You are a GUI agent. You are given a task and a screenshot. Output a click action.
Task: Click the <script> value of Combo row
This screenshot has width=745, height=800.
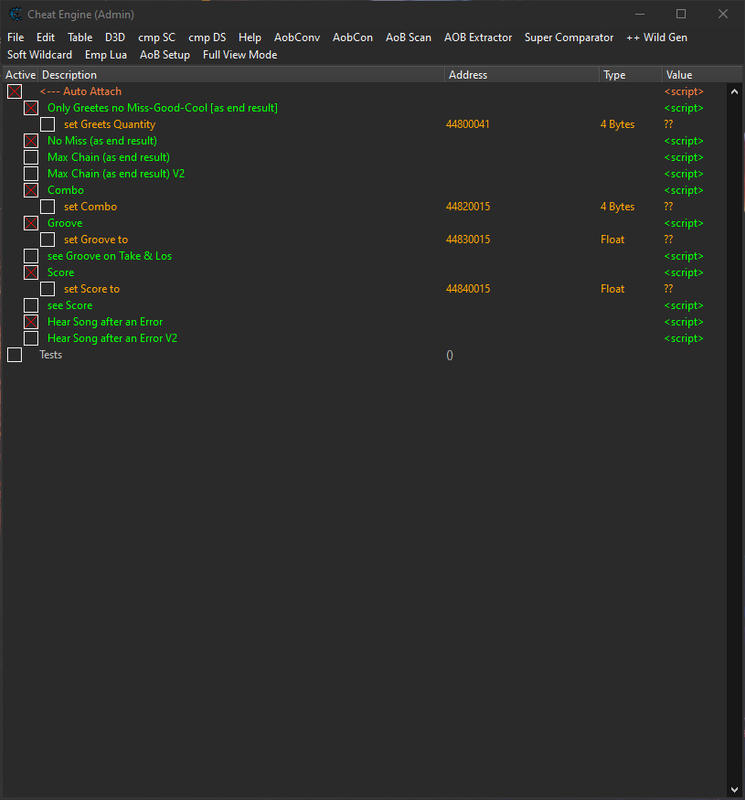(x=684, y=190)
